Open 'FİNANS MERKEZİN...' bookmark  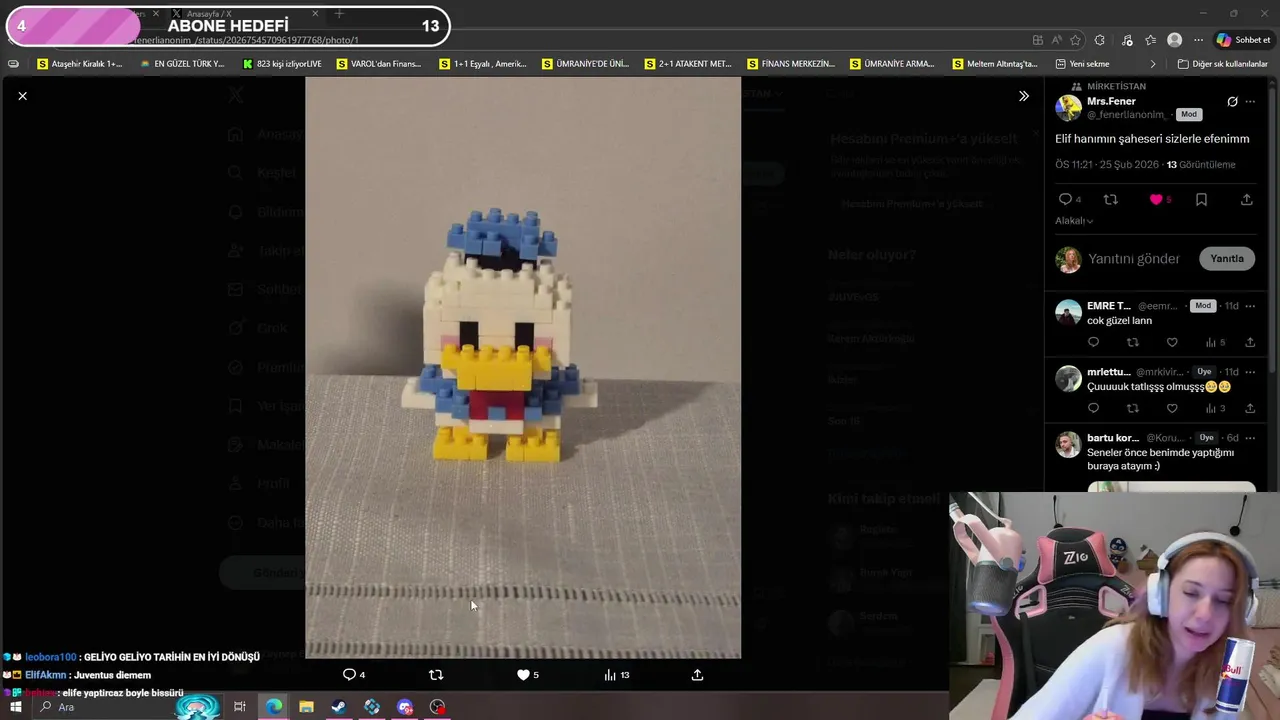coord(791,64)
